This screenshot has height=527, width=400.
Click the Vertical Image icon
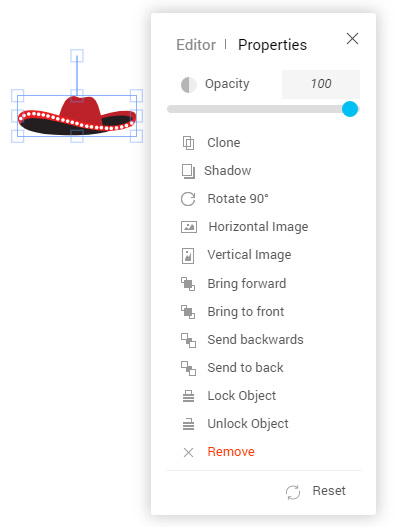point(188,255)
